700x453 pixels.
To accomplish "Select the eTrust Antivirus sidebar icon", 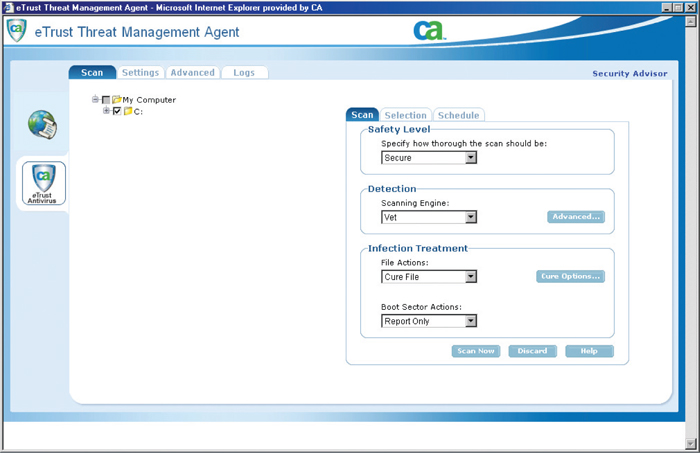I will click(x=44, y=183).
